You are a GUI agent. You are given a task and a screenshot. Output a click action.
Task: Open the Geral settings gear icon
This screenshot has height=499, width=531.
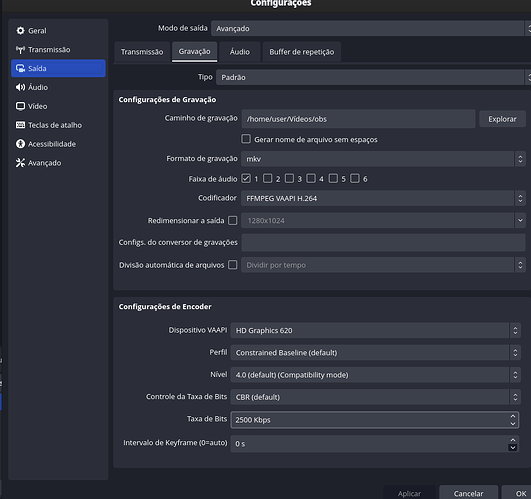[20, 31]
